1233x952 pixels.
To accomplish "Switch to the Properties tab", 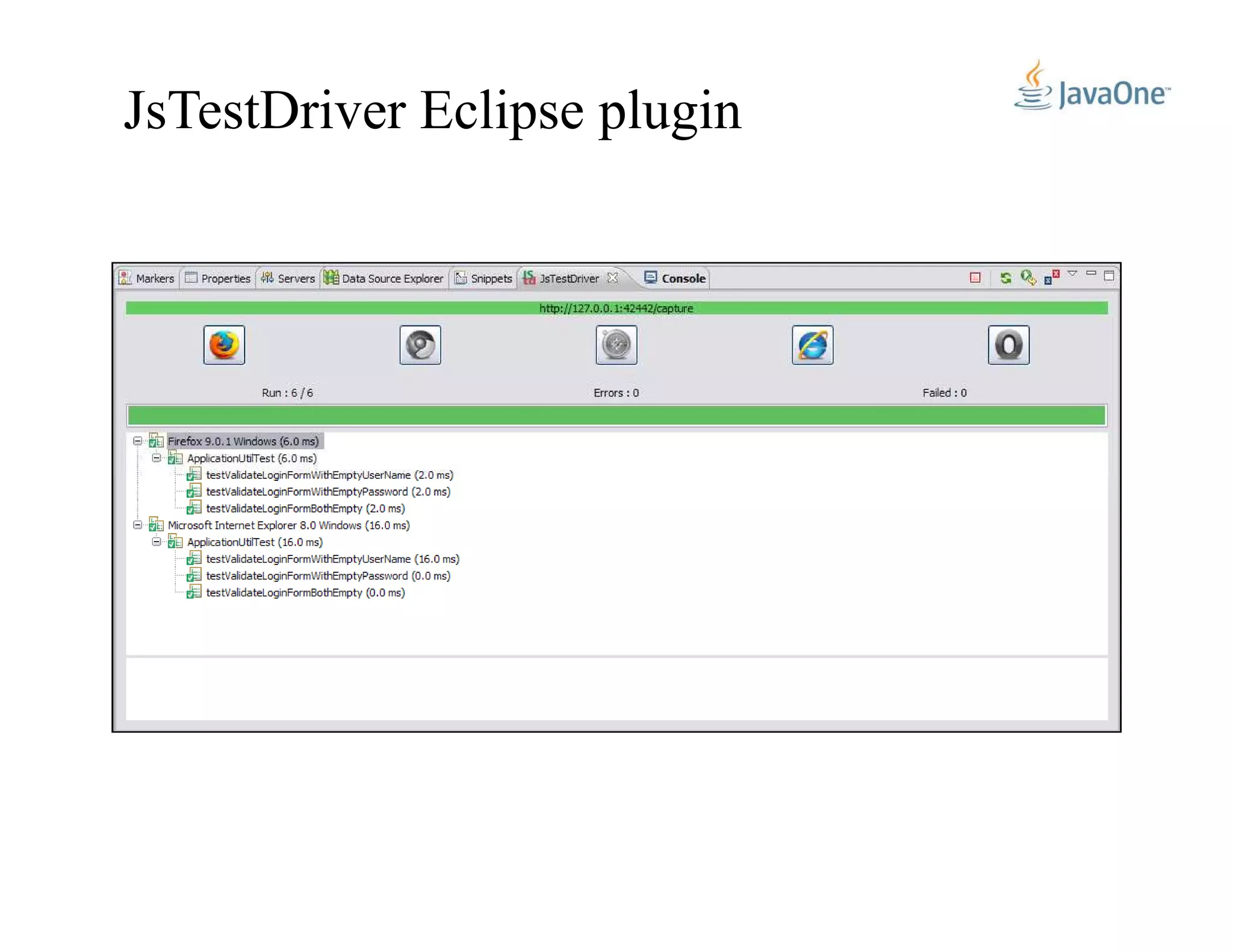I will pos(217,278).
